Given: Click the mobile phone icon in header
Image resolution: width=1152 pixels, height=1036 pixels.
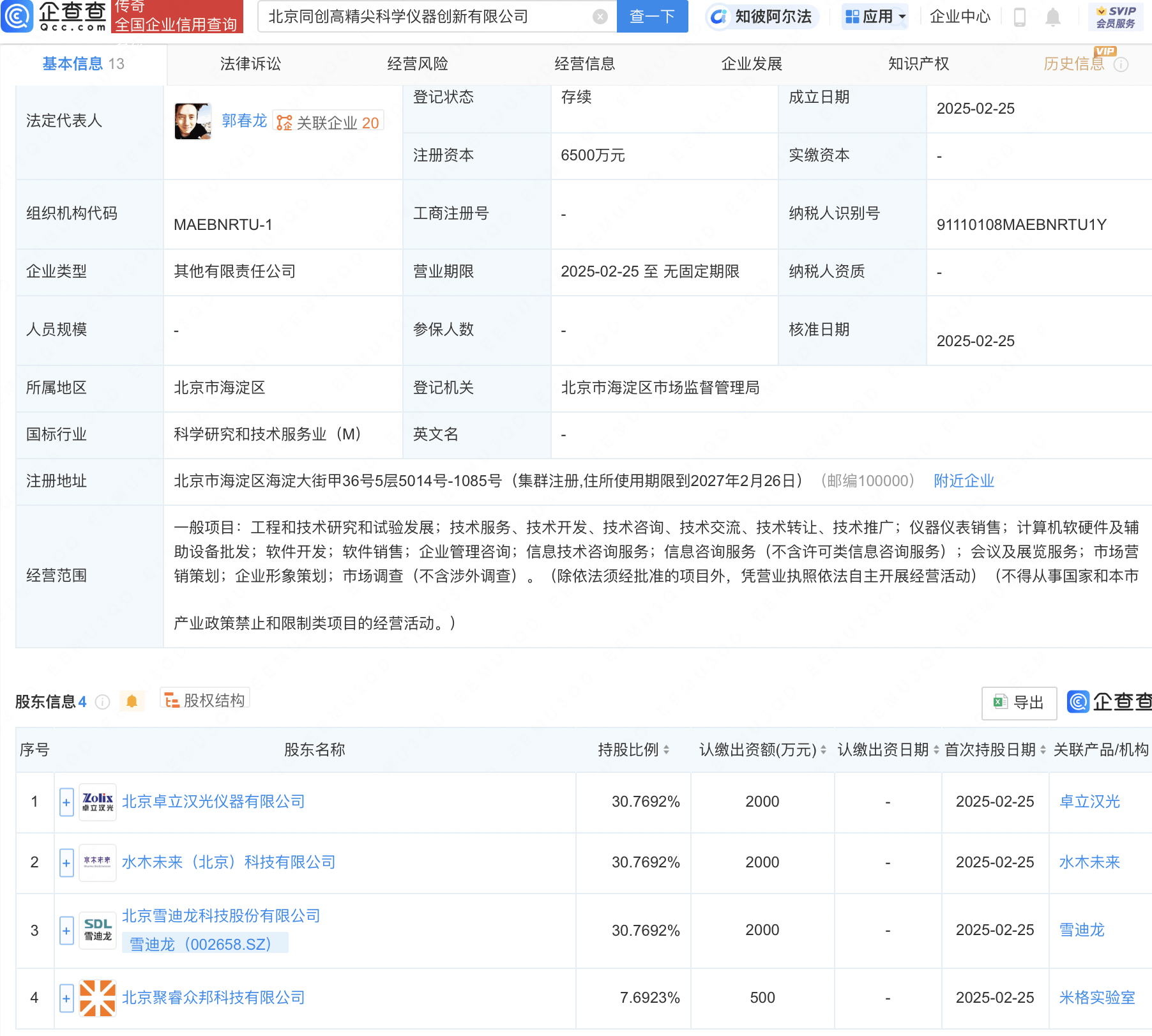Looking at the screenshot, I should pyautogui.click(x=1020, y=17).
